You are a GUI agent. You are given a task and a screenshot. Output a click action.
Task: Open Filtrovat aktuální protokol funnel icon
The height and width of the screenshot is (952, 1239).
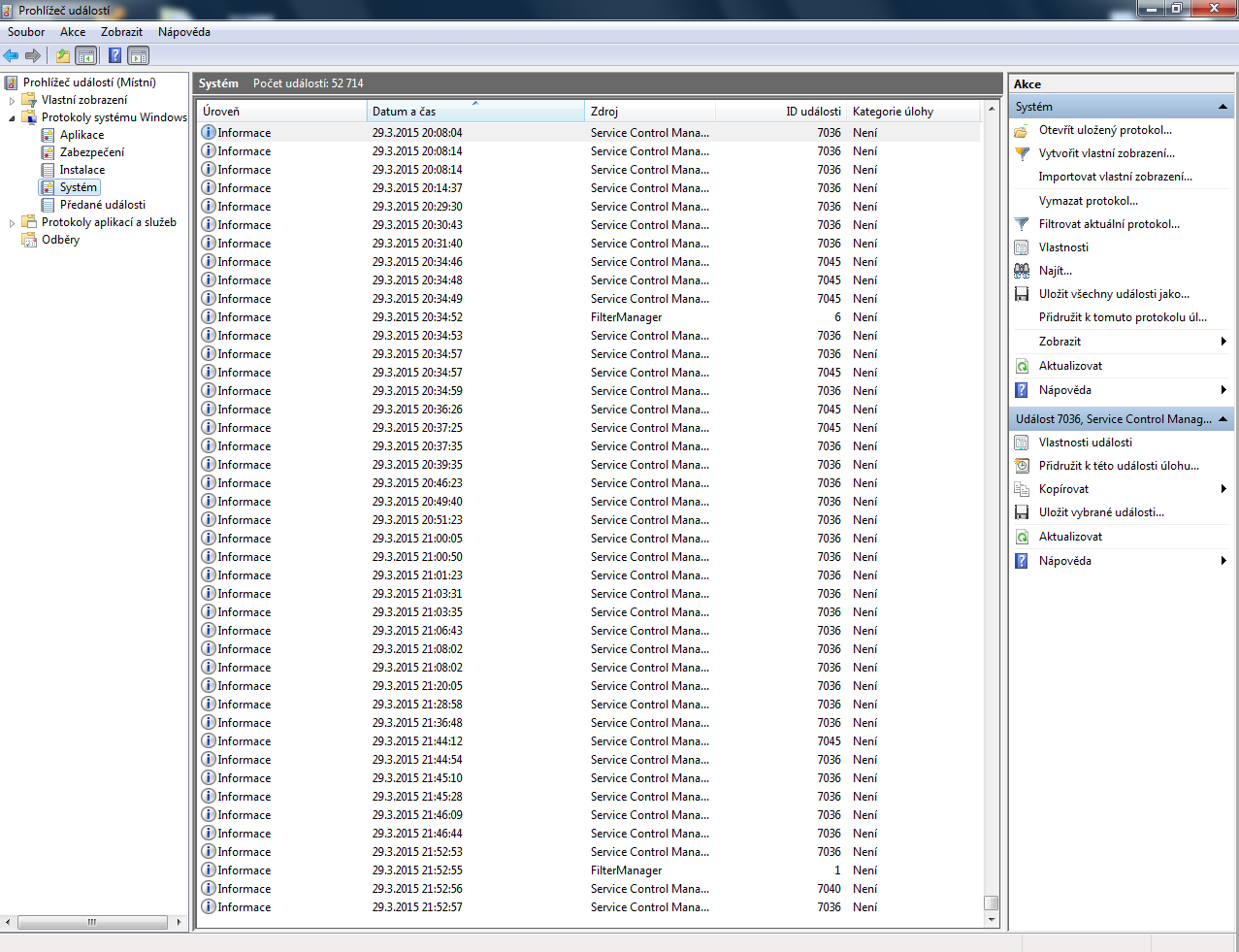(1022, 224)
